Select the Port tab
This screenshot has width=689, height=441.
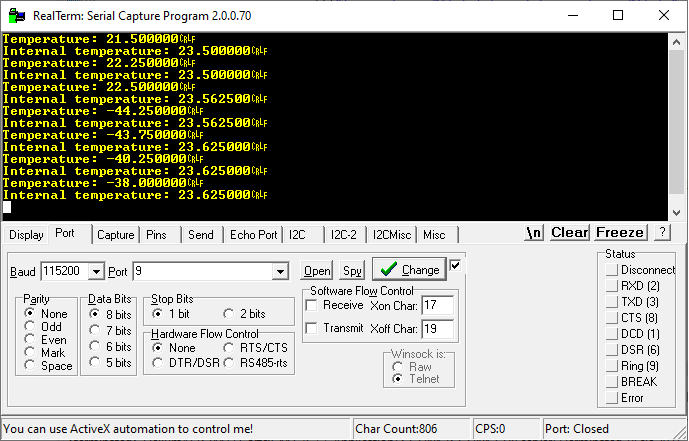65,233
